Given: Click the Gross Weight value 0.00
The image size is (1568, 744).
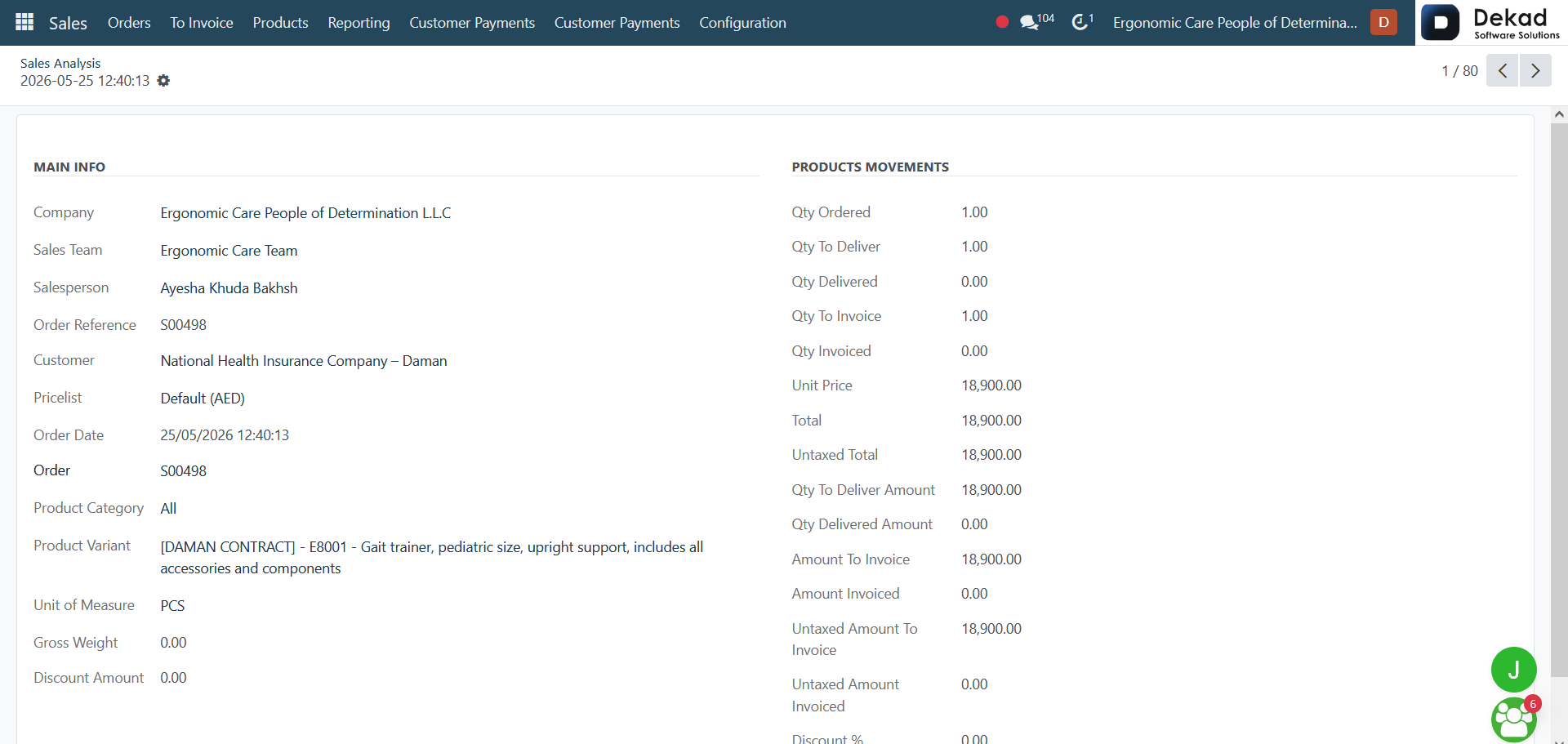Looking at the screenshot, I should pyautogui.click(x=173, y=643).
